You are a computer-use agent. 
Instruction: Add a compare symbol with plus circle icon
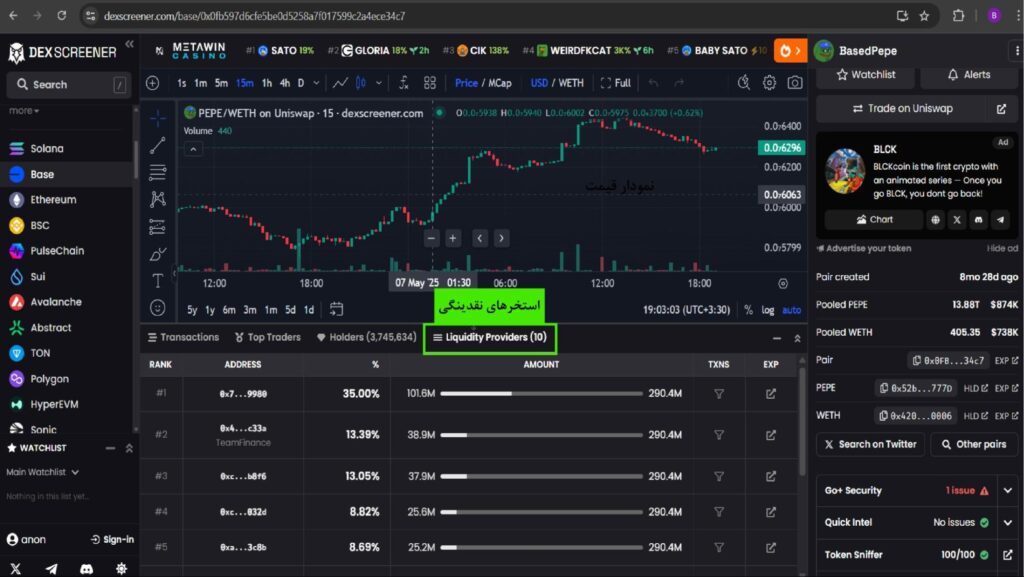(152, 83)
